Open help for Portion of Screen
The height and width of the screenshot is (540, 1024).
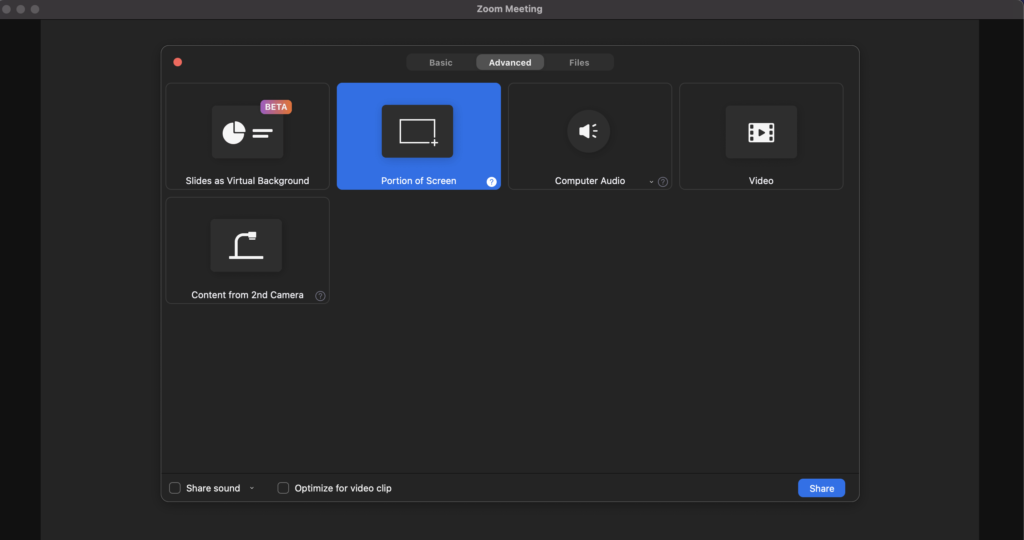point(491,182)
